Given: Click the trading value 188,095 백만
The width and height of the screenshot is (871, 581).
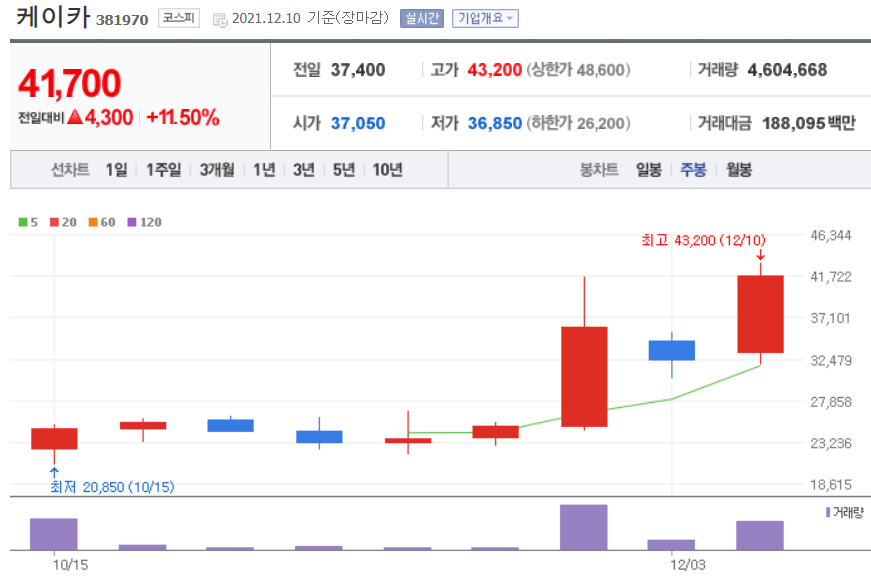Looking at the screenshot, I should [x=809, y=123].
